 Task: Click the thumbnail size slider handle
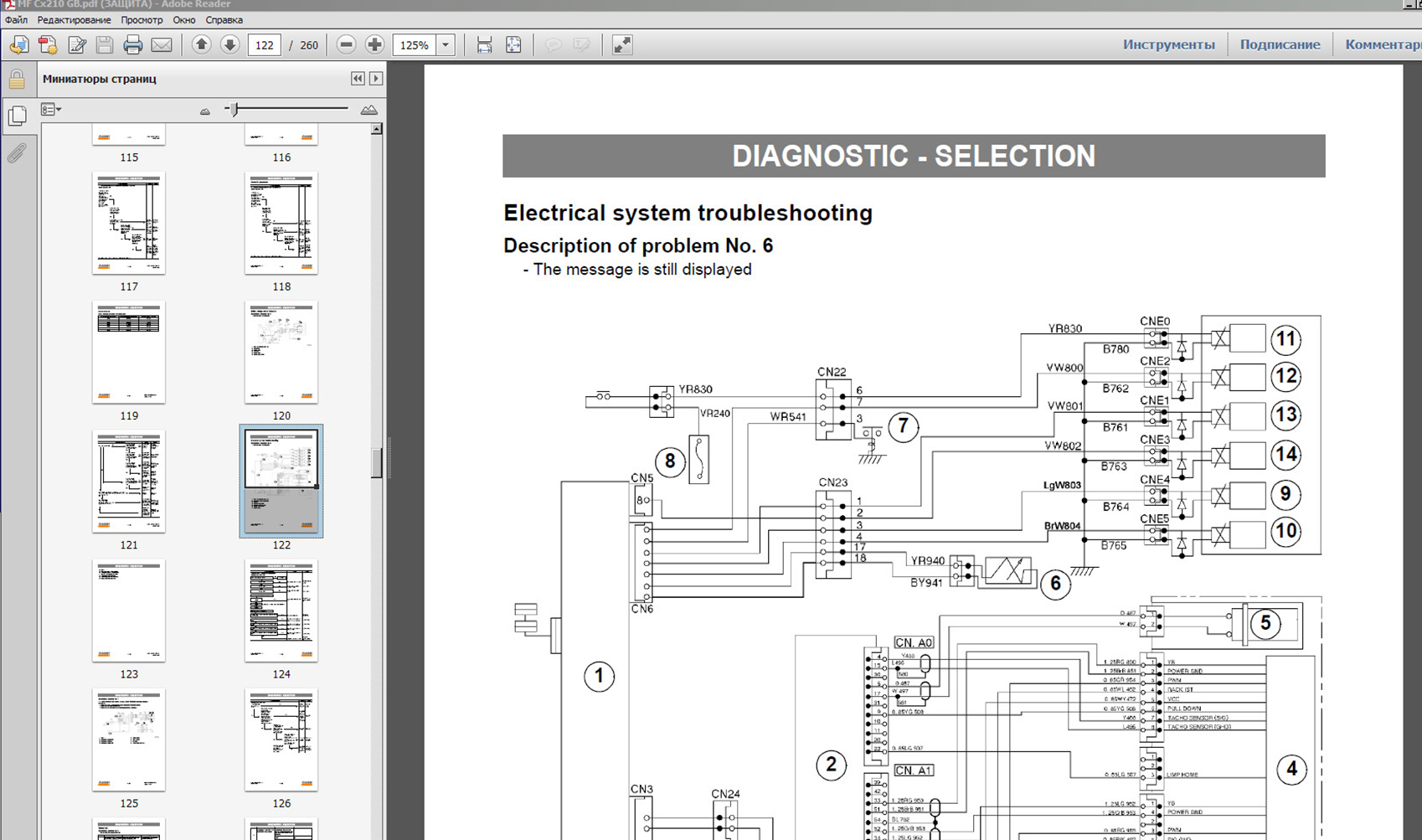[234, 110]
